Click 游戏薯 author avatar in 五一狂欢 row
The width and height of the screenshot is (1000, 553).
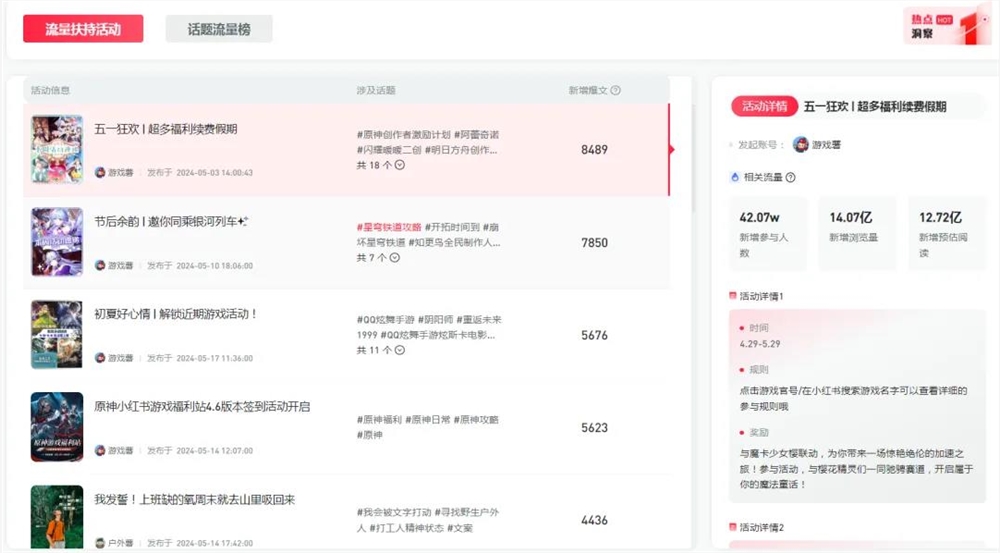(99, 172)
